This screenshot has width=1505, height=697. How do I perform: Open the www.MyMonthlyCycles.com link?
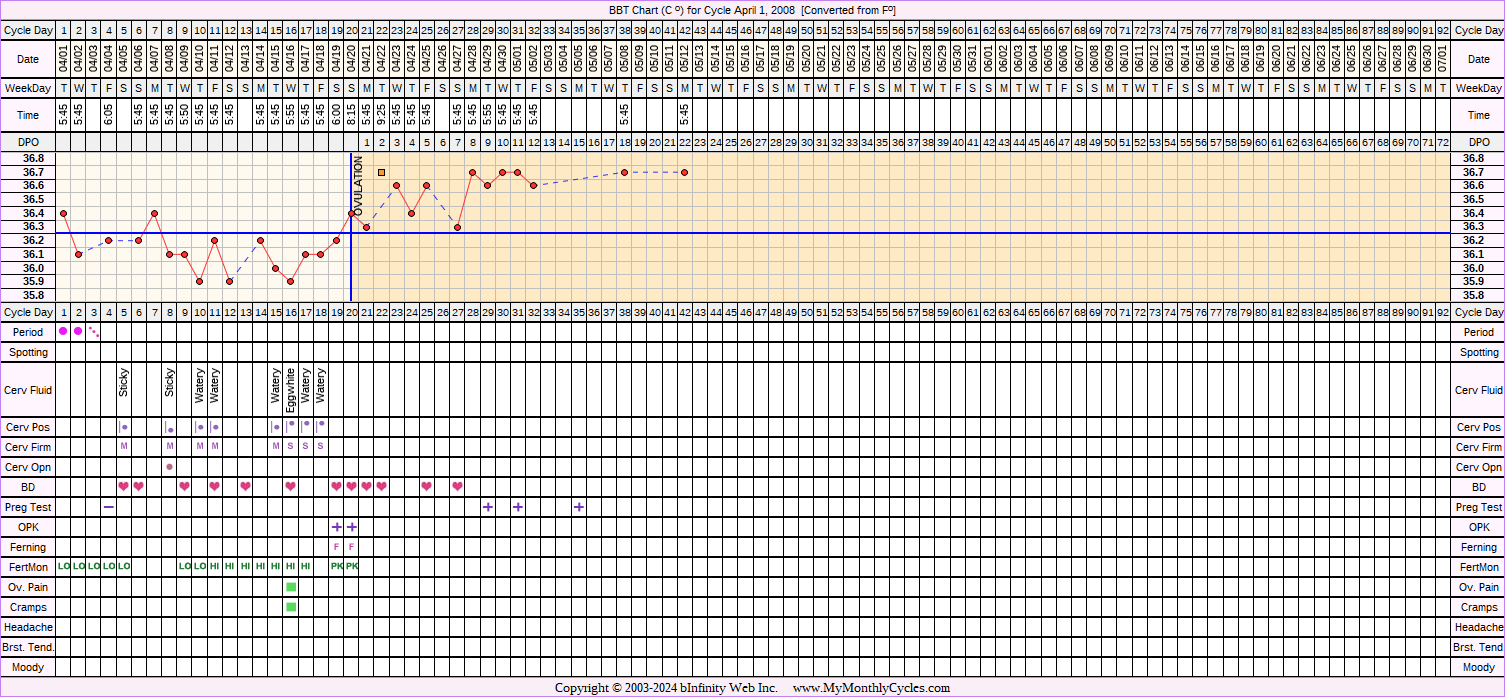[x=871, y=688]
